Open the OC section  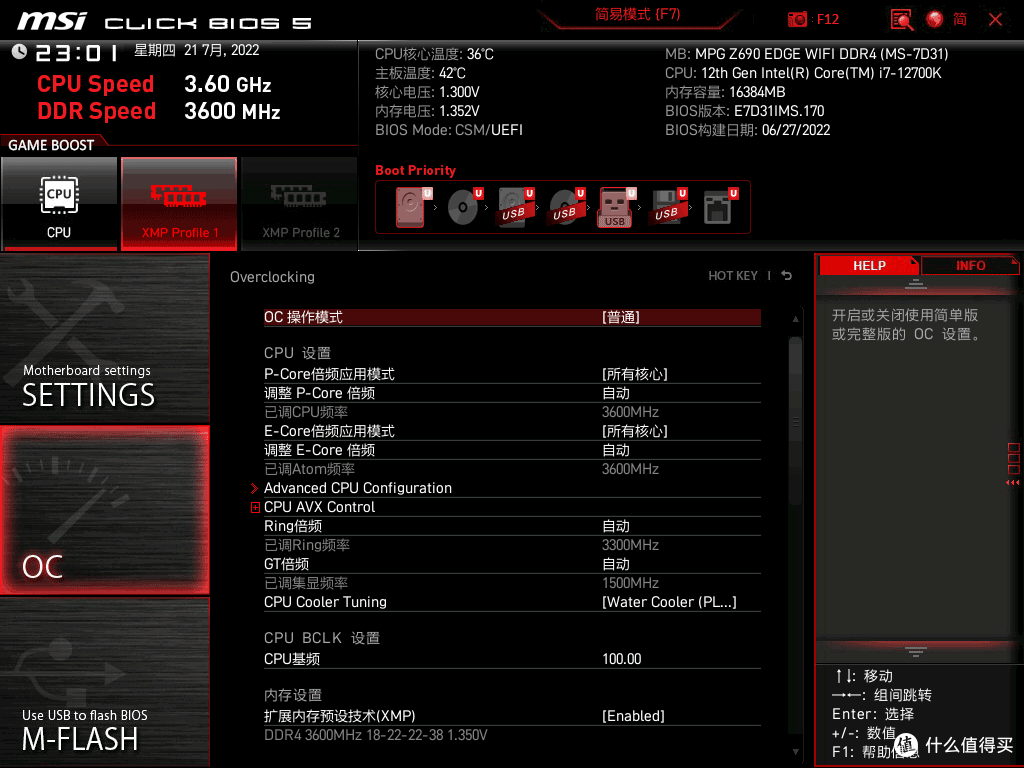tap(104, 510)
